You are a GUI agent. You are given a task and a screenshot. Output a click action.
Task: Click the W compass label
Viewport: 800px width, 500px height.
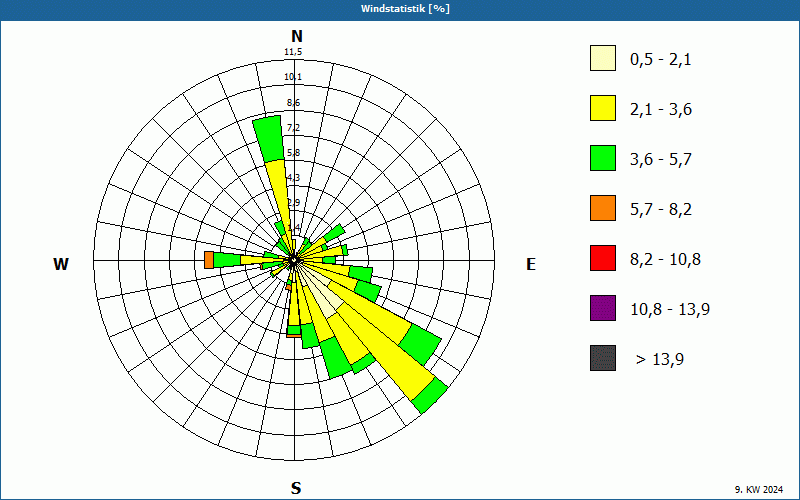click(x=61, y=264)
